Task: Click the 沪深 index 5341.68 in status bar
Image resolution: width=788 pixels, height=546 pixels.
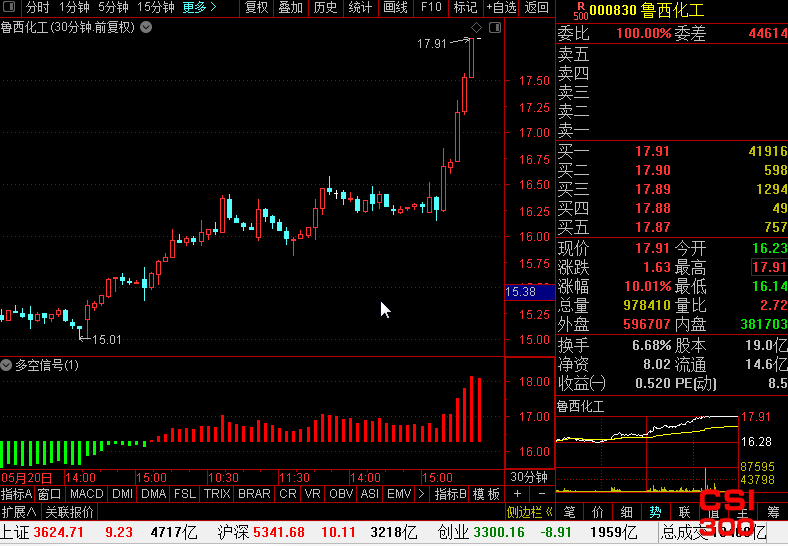Action: tap(279, 532)
